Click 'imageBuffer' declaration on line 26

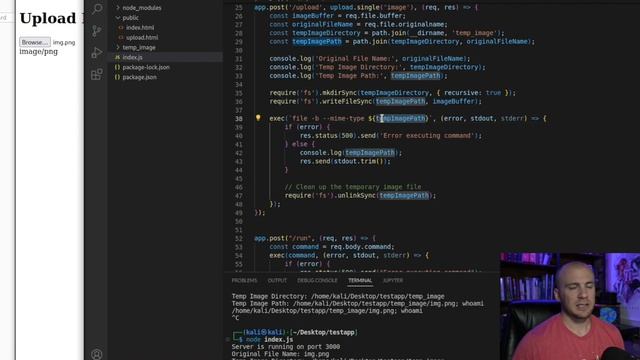[313, 16]
